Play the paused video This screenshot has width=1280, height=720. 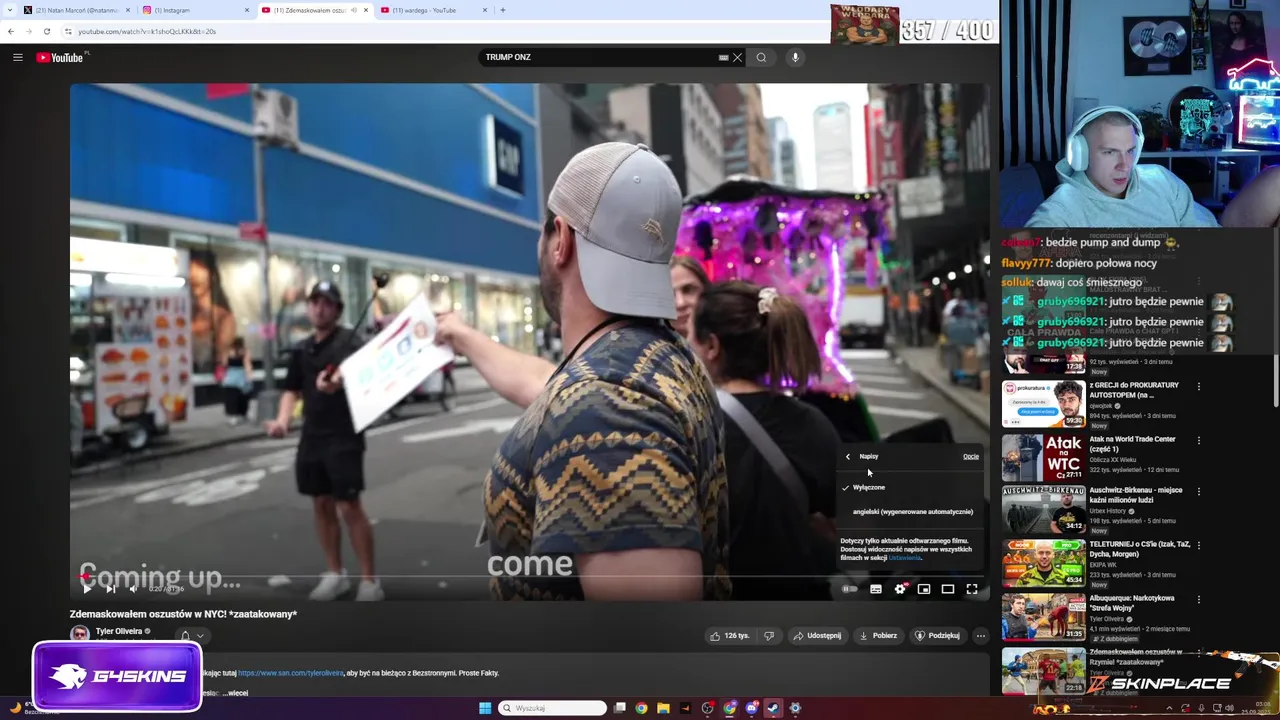coord(86,589)
